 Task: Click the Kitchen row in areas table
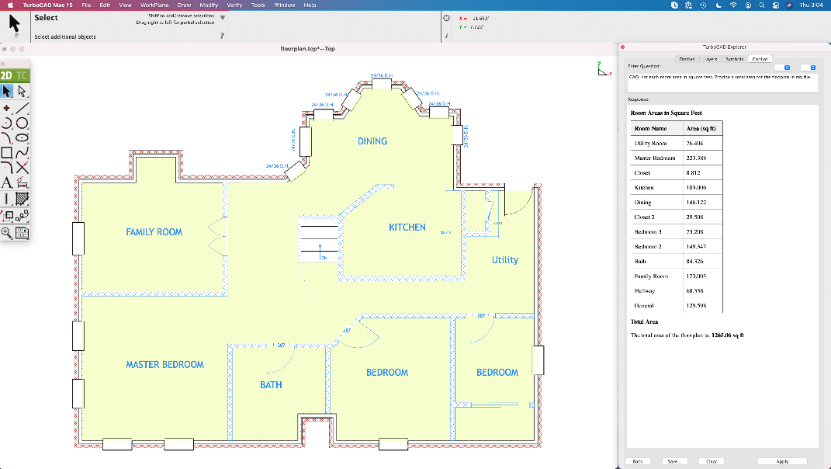[x=676, y=188]
